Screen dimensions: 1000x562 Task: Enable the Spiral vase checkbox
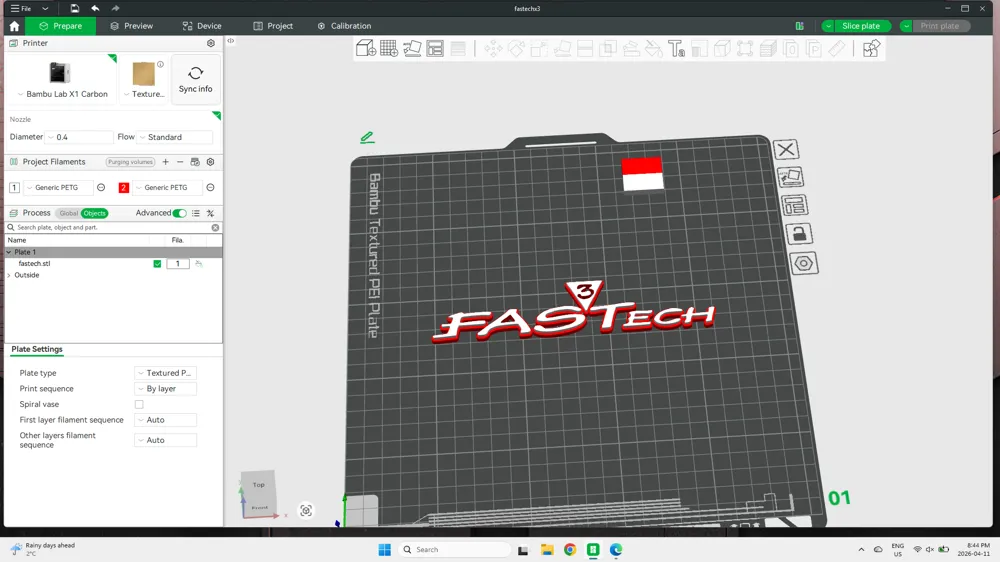tap(139, 404)
